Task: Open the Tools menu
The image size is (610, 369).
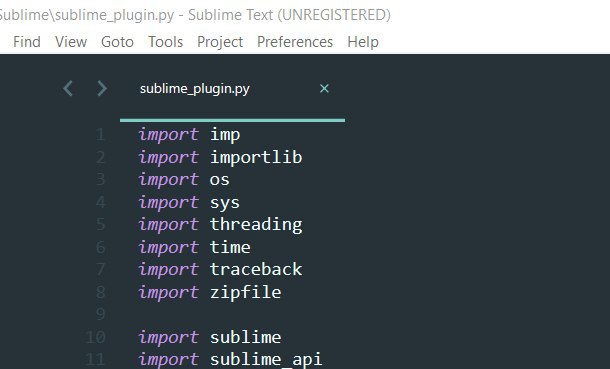Action: (x=165, y=42)
